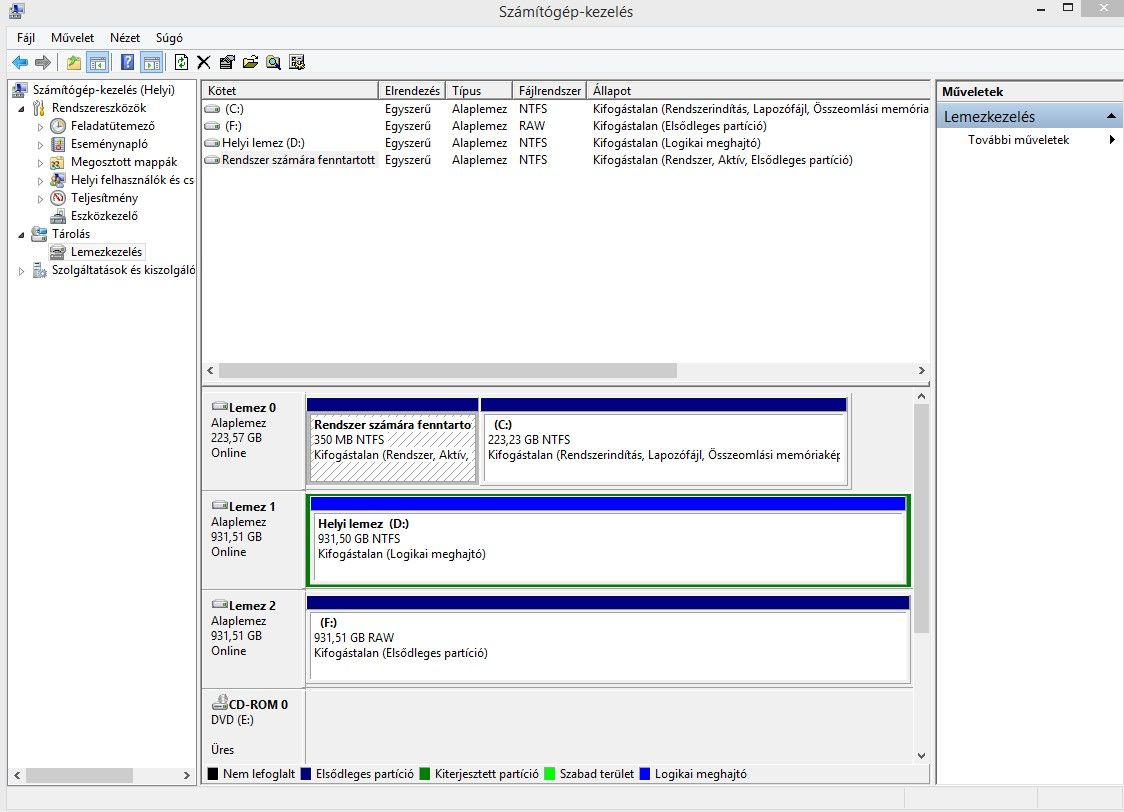Toggle the Action pane toolbar icon
Viewport: 1124px width, 812px height.
coord(151,62)
